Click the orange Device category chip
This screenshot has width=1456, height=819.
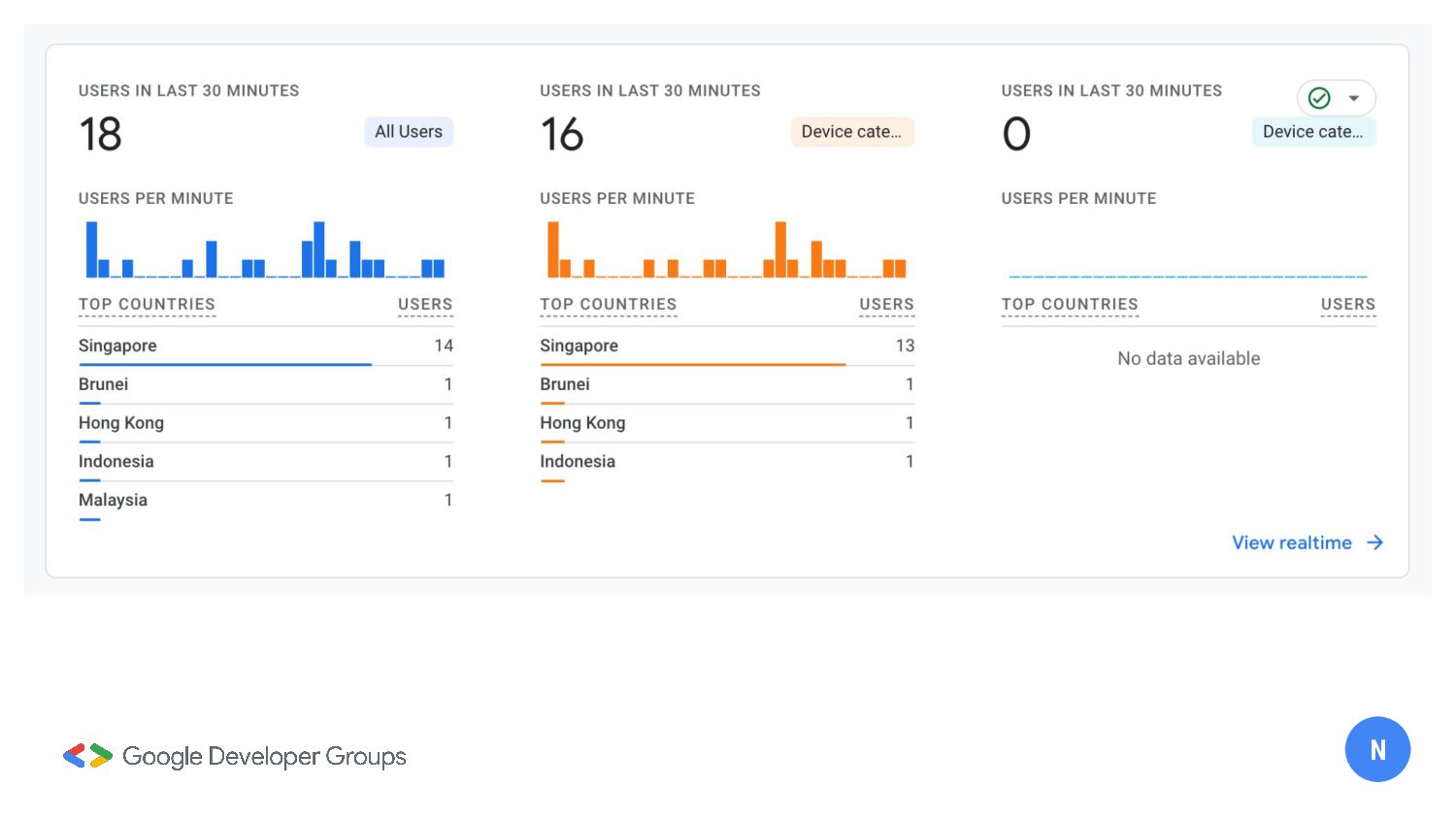851,132
